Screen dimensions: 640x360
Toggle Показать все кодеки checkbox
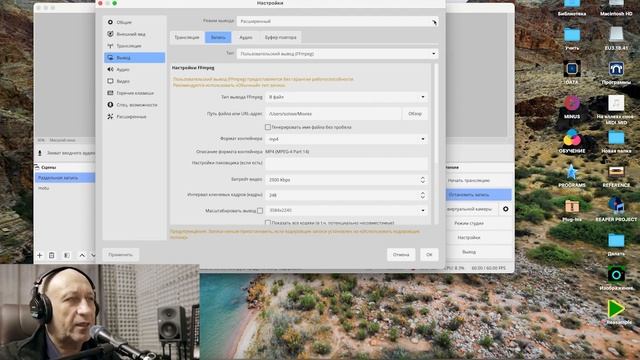pos(268,223)
